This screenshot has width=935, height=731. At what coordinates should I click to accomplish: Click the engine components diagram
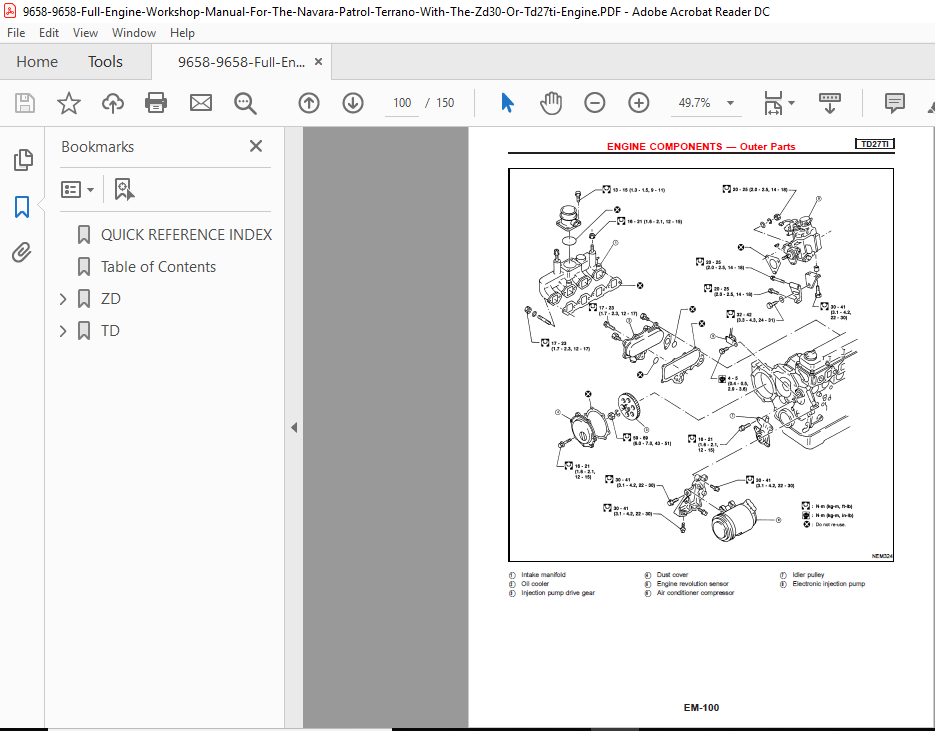click(x=701, y=365)
